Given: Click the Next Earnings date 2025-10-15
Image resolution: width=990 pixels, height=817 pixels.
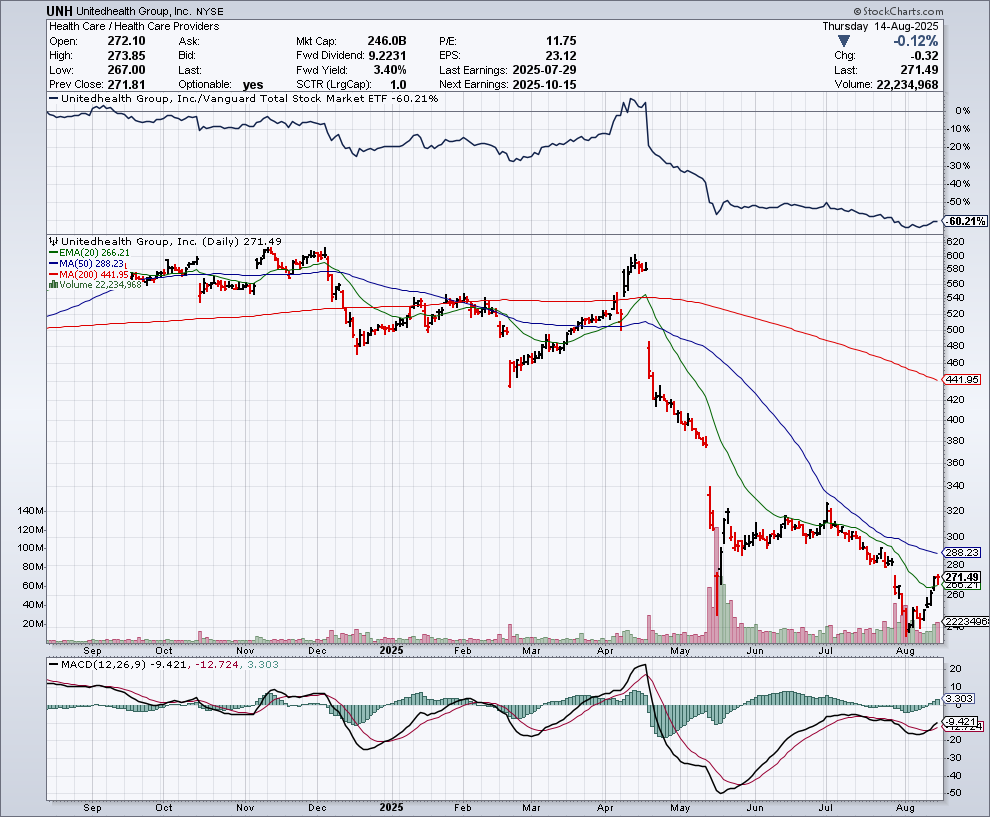Looking at the screenshot, I should [544, 85].
